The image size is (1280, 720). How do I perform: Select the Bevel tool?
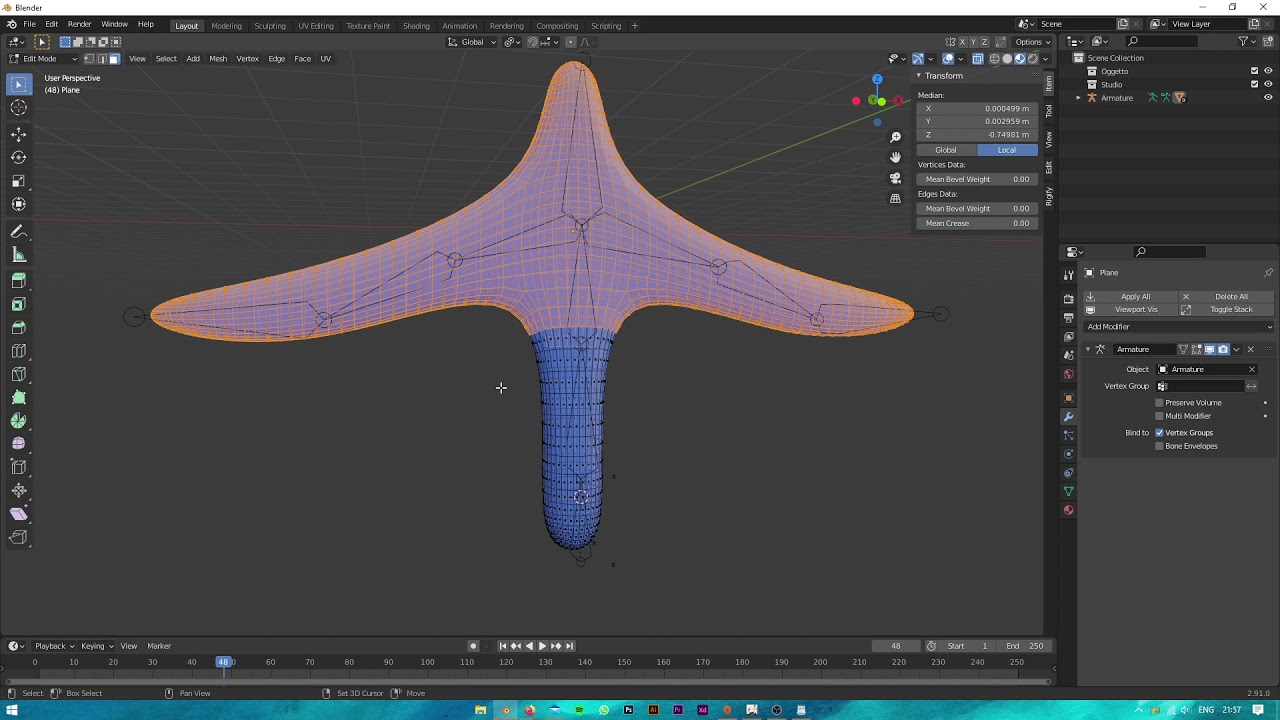coord(18,328)
